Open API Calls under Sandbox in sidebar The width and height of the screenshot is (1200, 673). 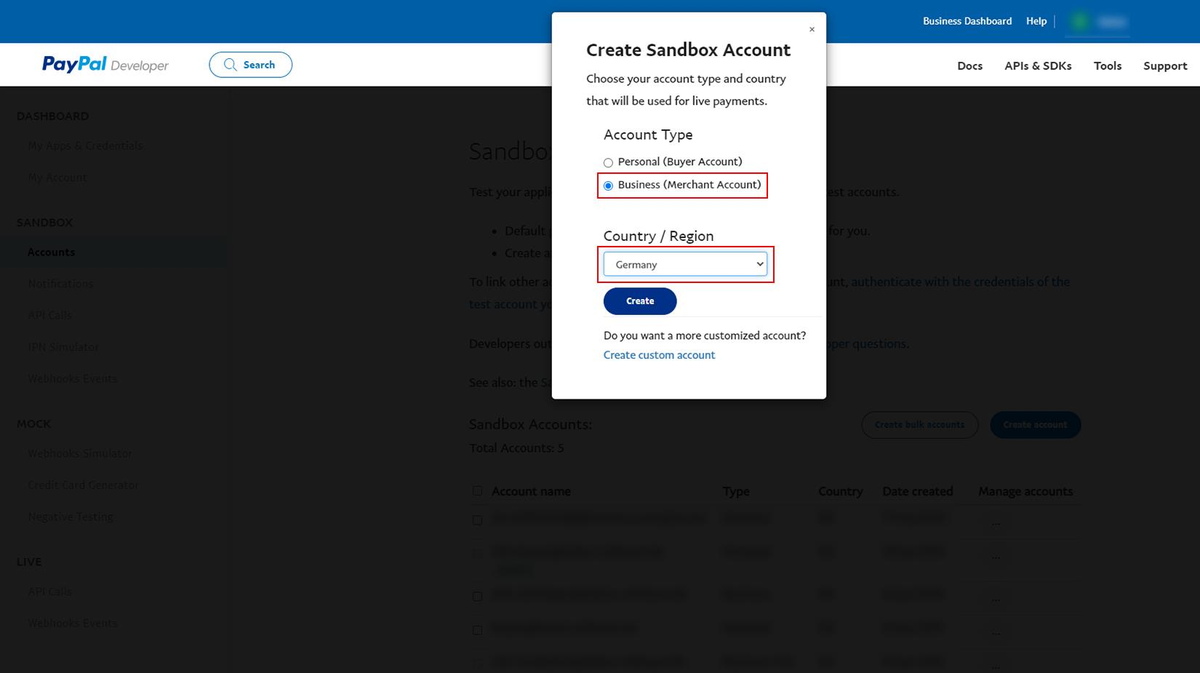49,315
